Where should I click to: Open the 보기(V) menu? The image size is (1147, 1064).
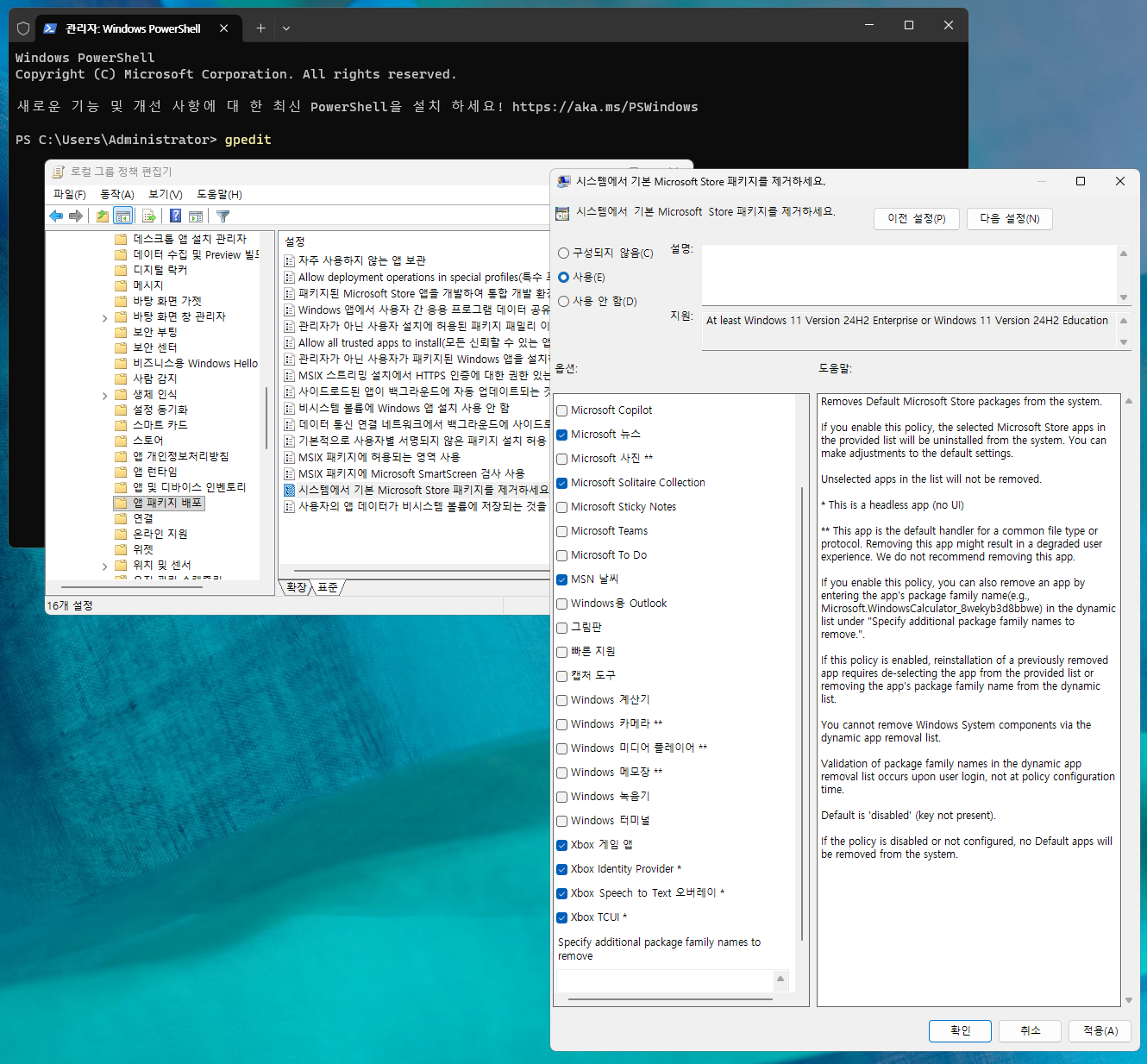[166, 195]
